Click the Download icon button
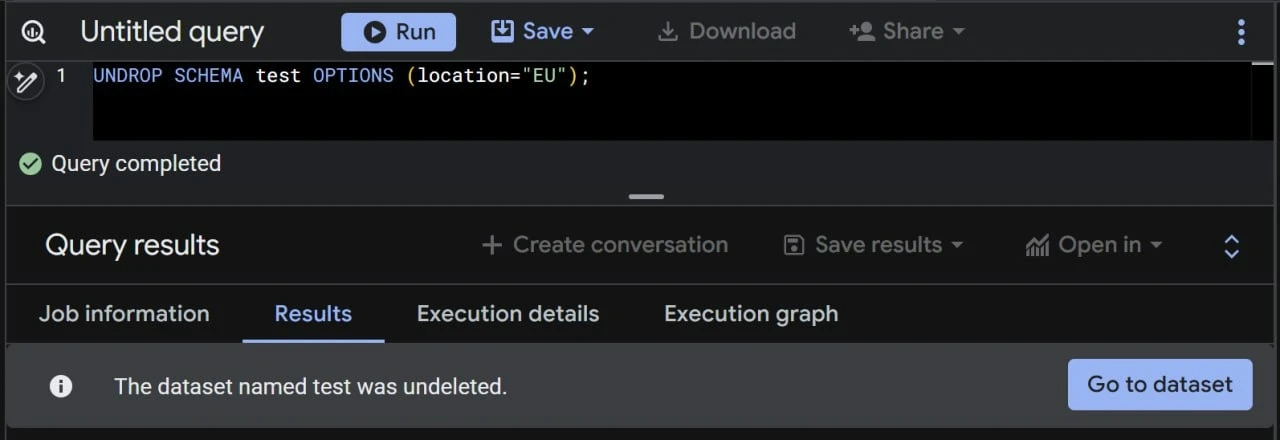 pyautogui.click(x=726, y=32)
